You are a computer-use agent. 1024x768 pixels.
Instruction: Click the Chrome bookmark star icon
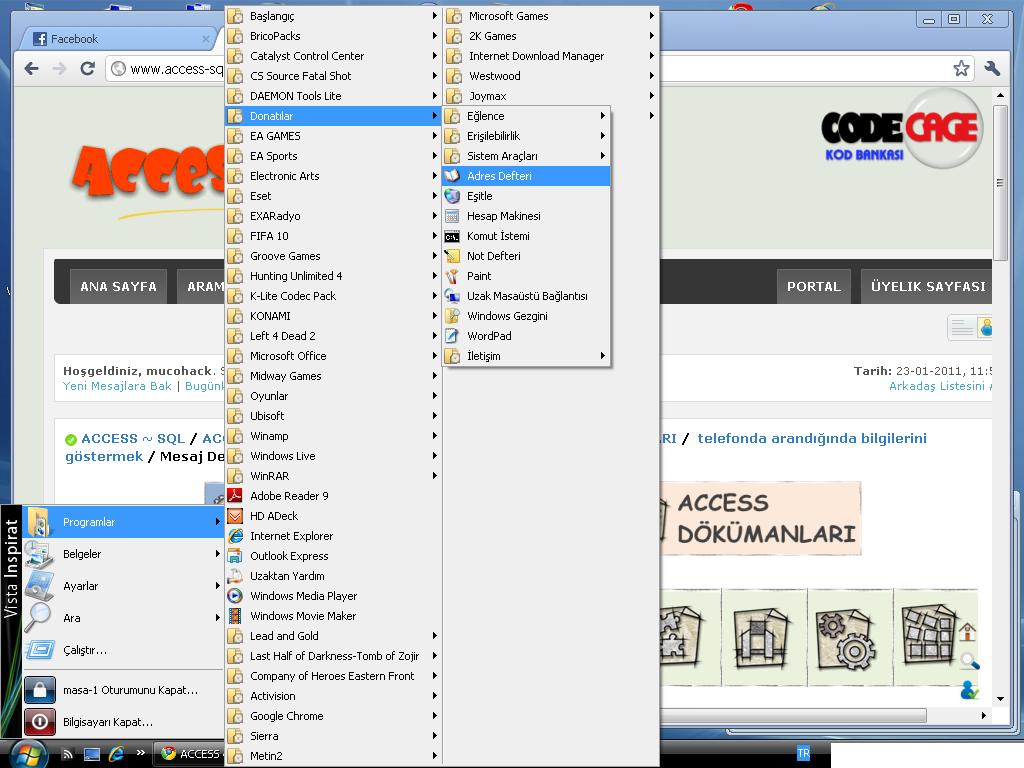[961, 68]
